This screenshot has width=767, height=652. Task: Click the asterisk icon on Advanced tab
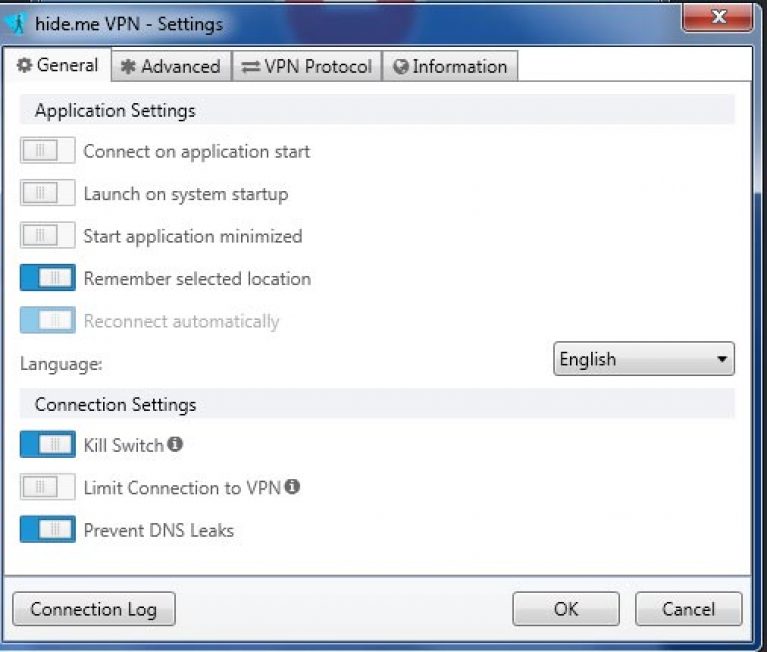coord(128,67)
